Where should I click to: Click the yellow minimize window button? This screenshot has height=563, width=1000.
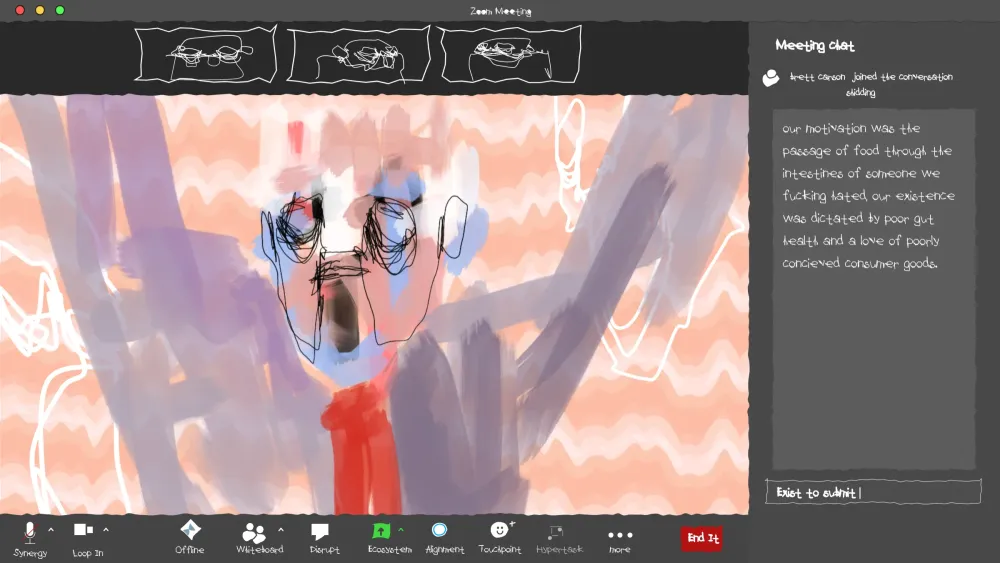click(x=40, y=10)
